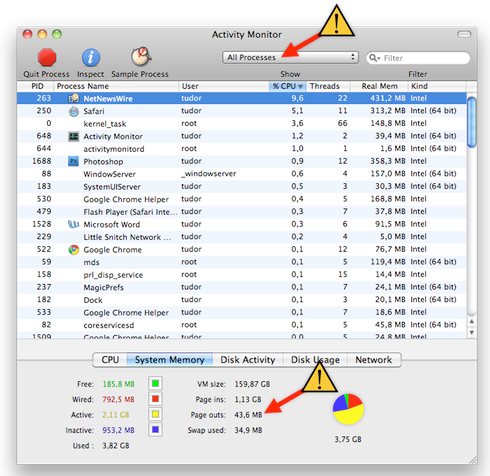Click the Activity Monitor row icon
This screenshot has width=490, height=476.
73,136
